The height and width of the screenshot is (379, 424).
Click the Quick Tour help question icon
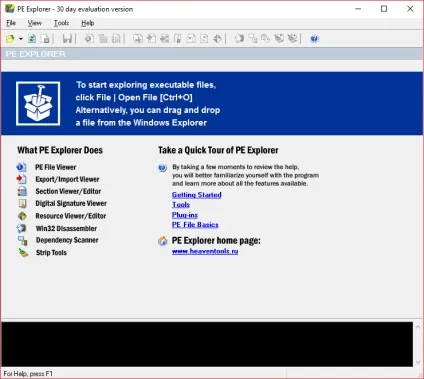(x=162, y=168)
